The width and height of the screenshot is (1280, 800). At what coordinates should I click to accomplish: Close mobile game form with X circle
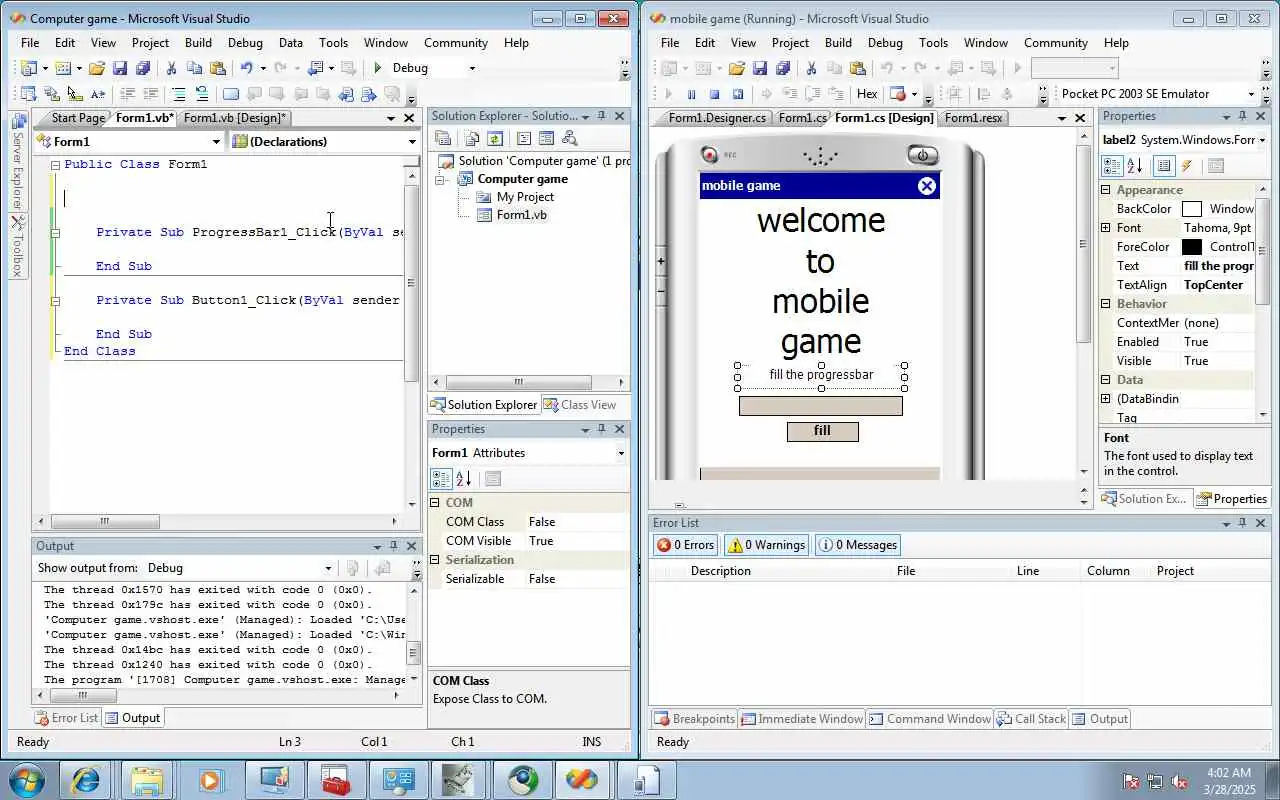[x=927, y=186]
